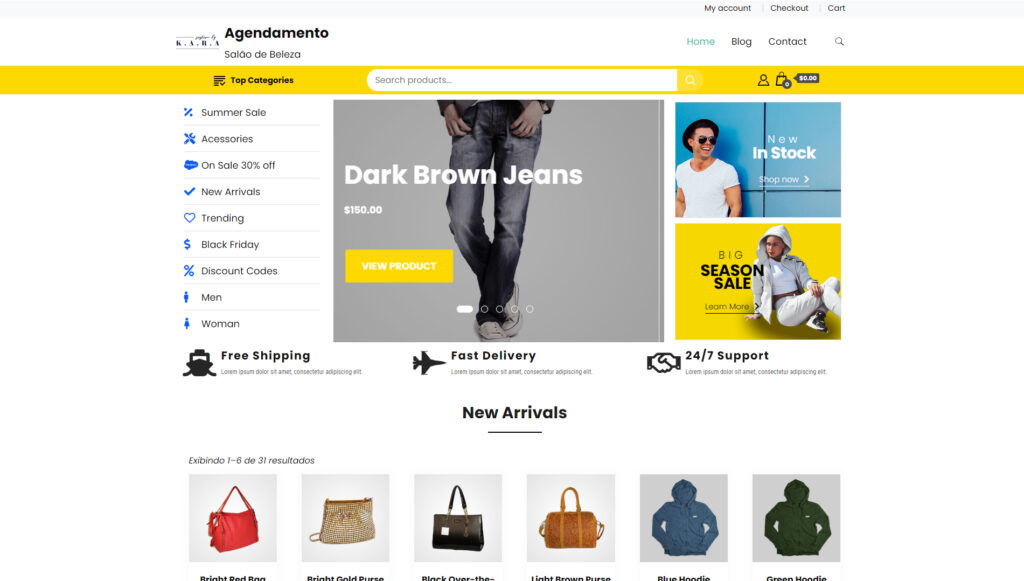Open the shopping bag cart icon
The height and width of the screenshot is (581, 1024).
782,80
